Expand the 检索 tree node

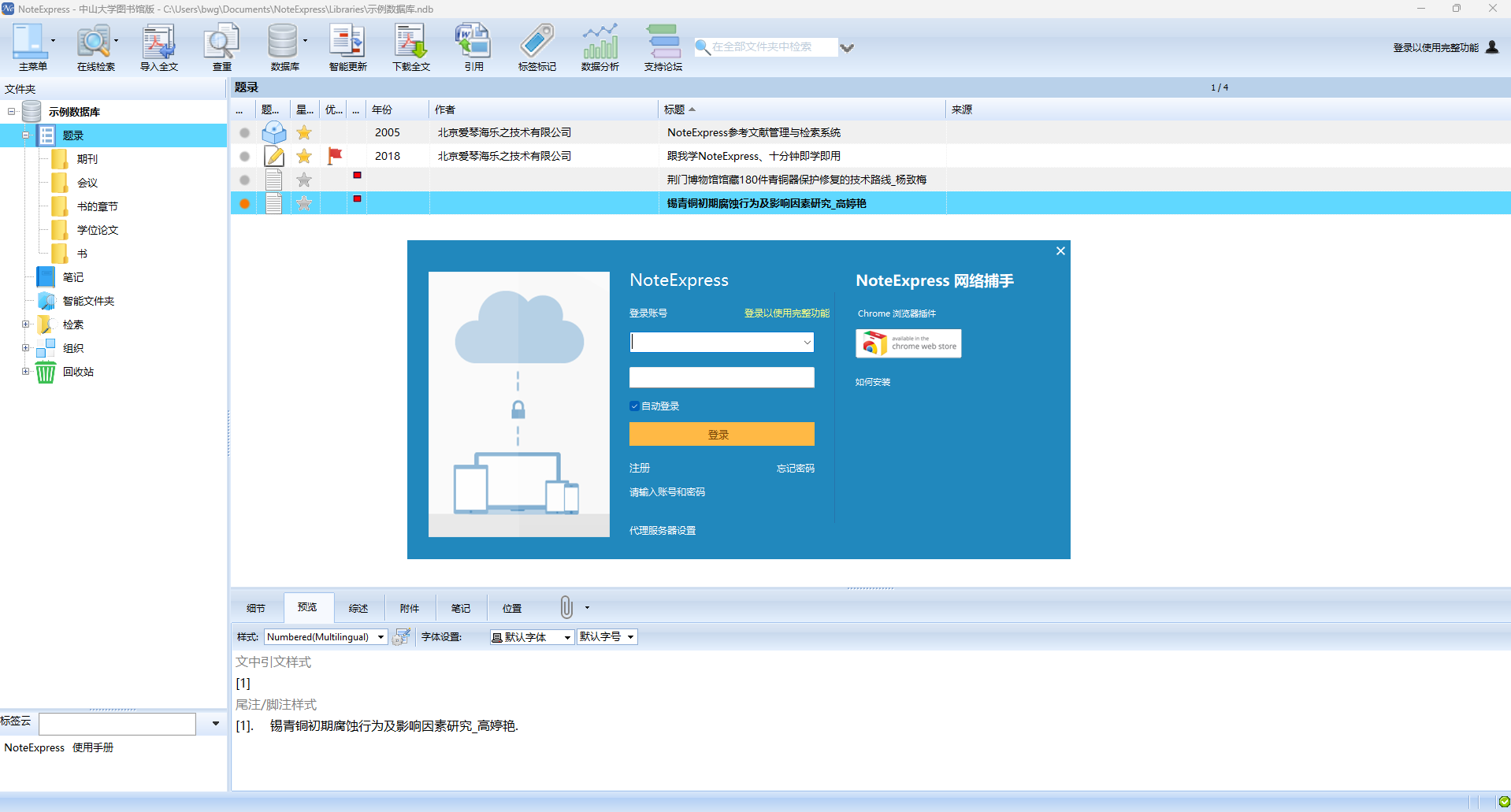[25, 324]
